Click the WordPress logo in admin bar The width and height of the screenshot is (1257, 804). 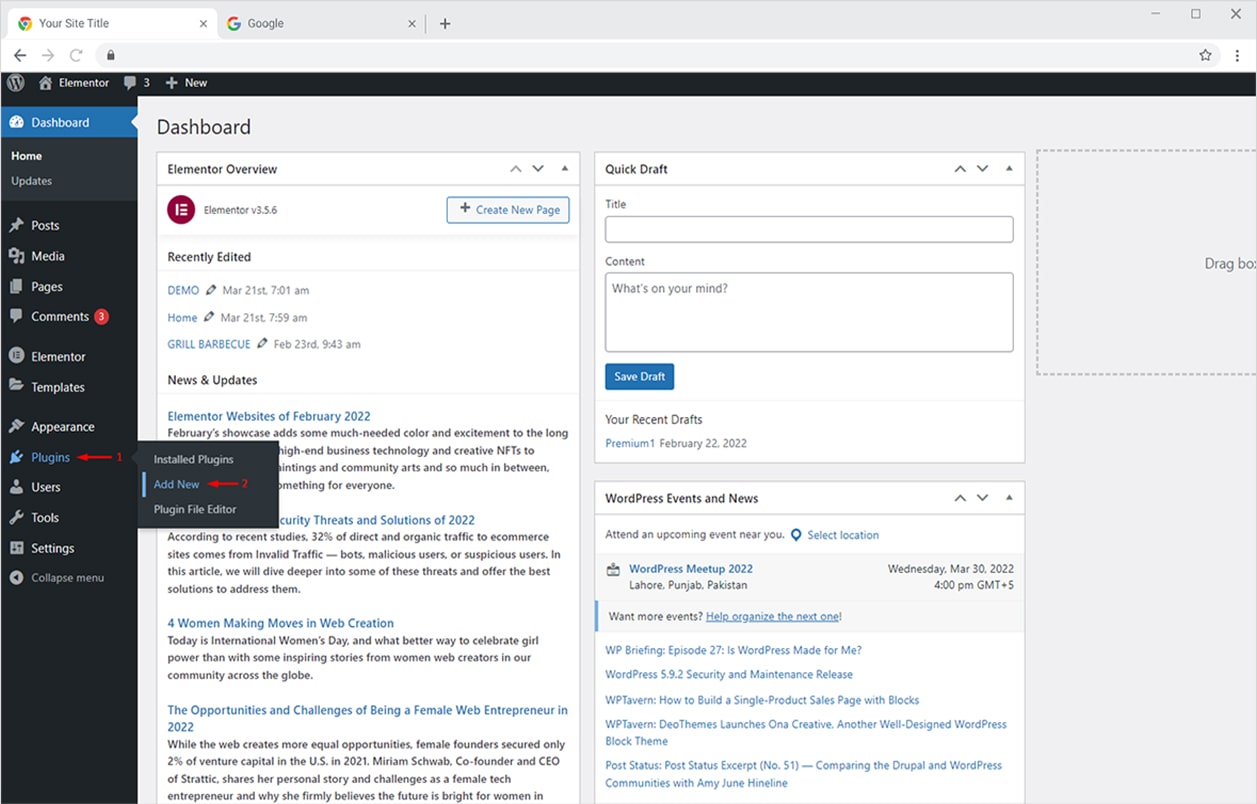tap(15, 83)
